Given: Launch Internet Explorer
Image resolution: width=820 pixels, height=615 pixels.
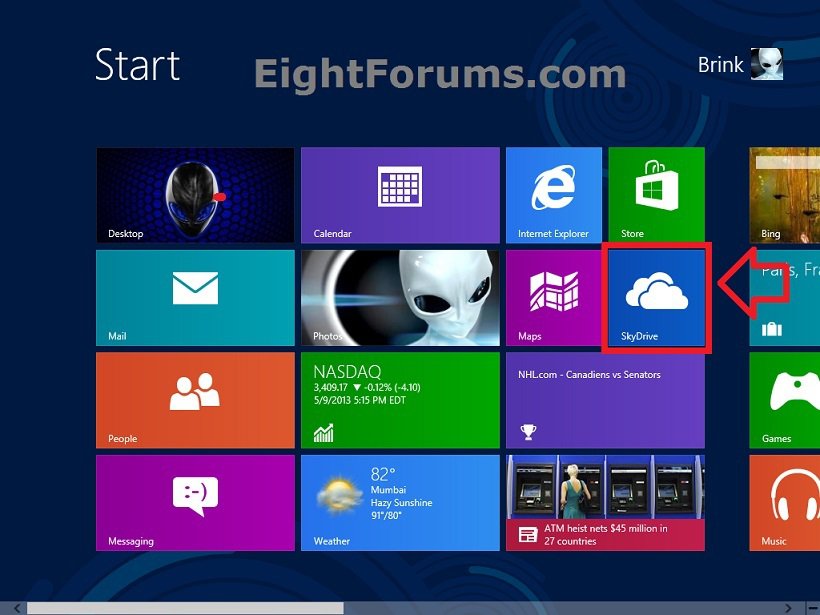Looking at the screenshot, I should [x=553, y=194].
